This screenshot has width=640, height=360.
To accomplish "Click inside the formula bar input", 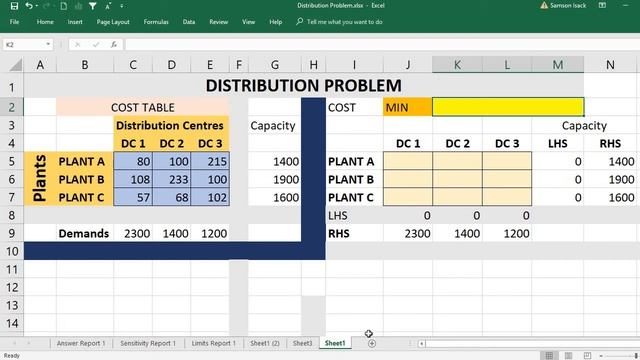I will pos(382,44).
